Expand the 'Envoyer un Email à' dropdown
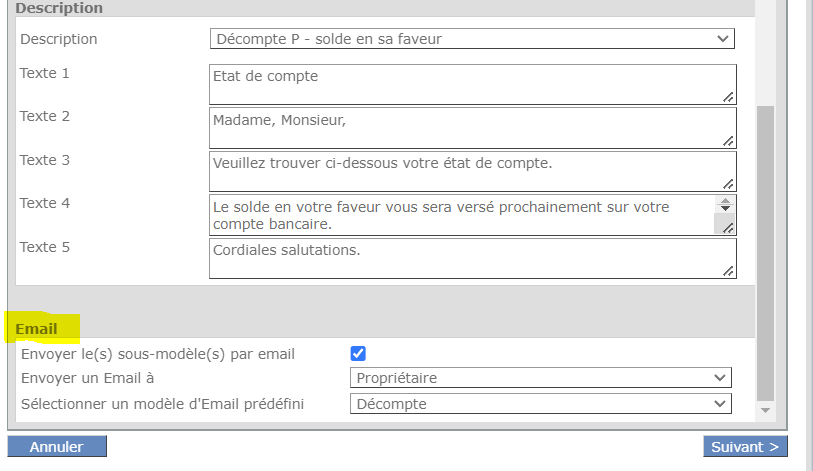The height and width of the screenshot is (471, 813). [541, 378]
